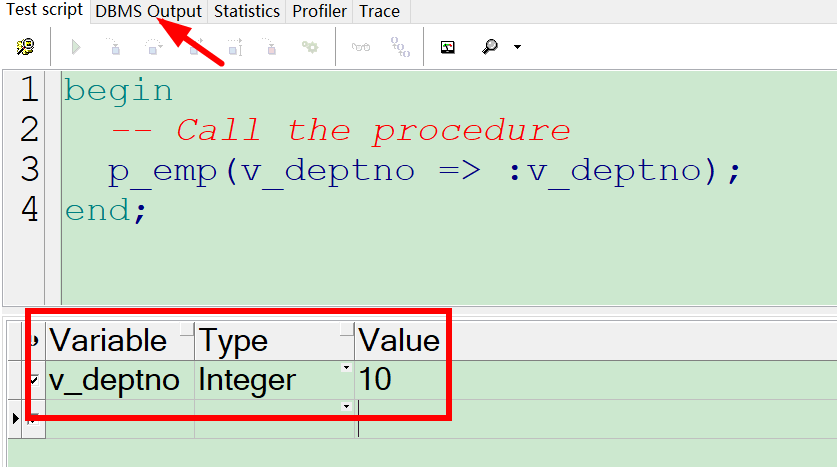
Task: Click the row indicator arrow of the empty row
Action: pyautogui.click(x=15, y=419)
